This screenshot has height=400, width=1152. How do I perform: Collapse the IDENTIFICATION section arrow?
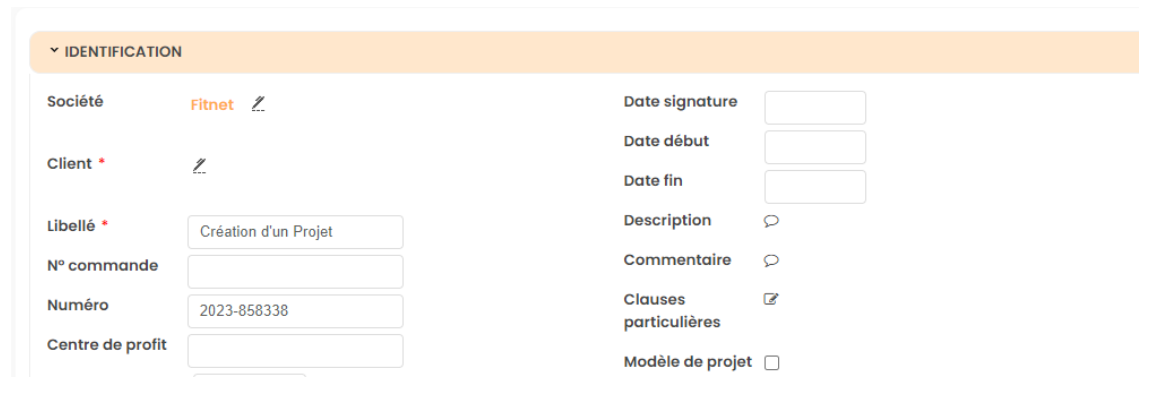click(54, 51)
